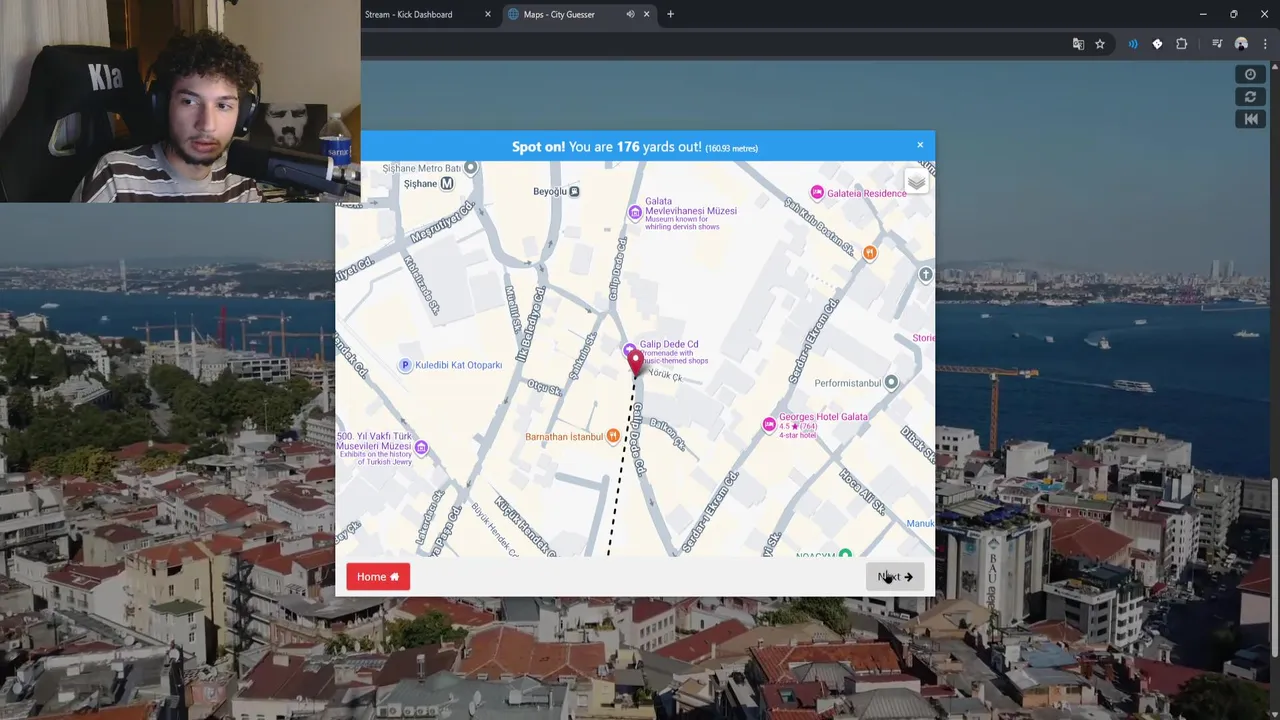The height and width of the screenshot is (720, 1280).
Task: Click the Performistanbul place marker
Action: (x=891, y=382)
